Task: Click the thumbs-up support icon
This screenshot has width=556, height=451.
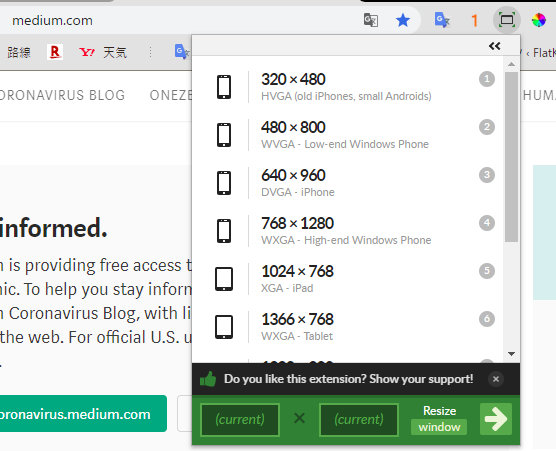Action: click(208, 379)
